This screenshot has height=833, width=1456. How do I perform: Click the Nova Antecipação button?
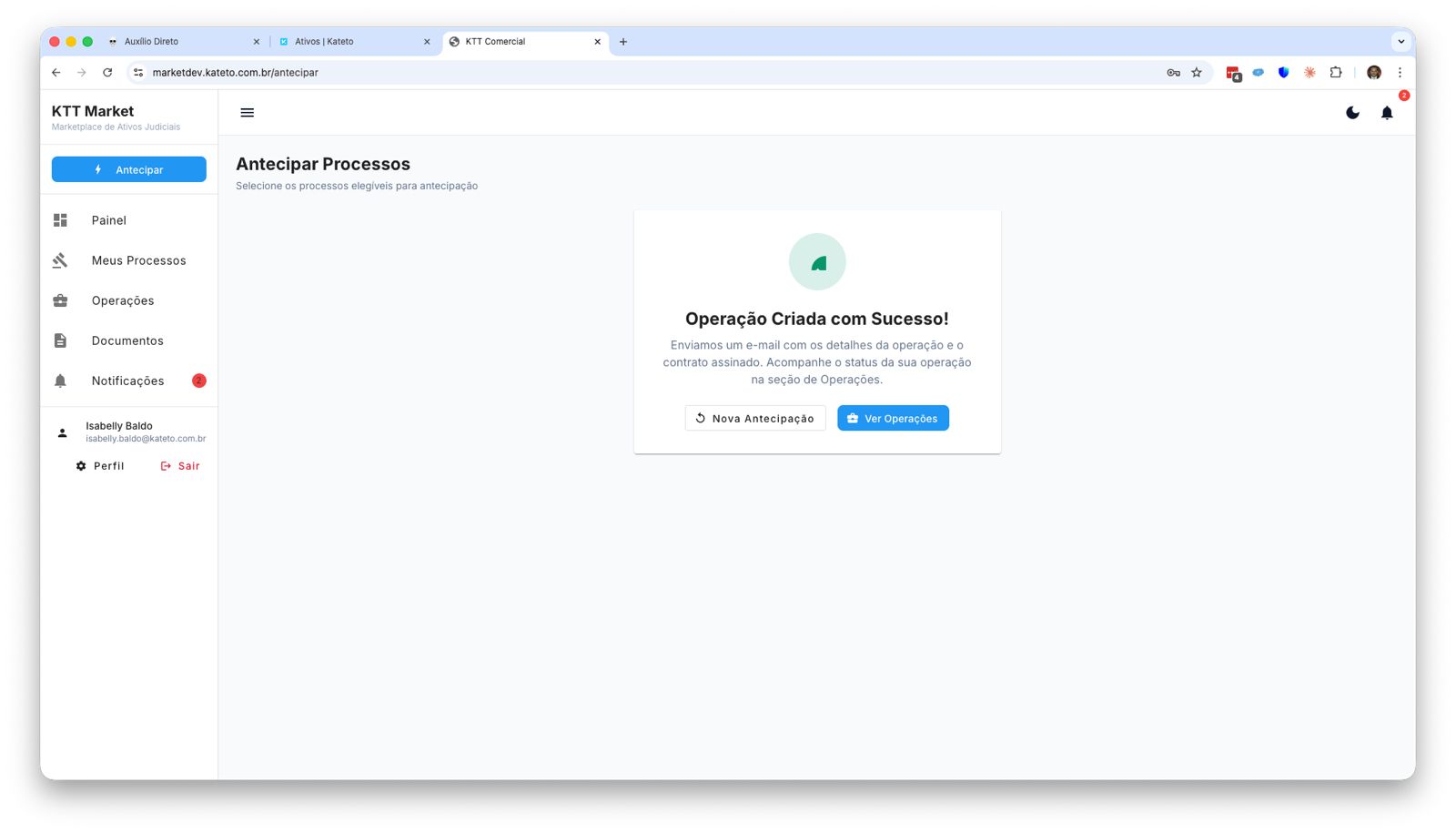[754, 419]
